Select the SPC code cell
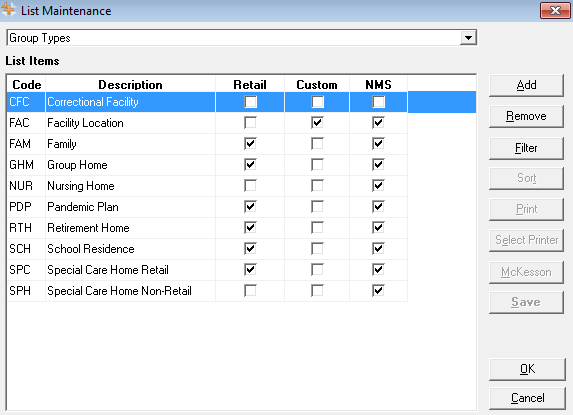 coord(26,270)
